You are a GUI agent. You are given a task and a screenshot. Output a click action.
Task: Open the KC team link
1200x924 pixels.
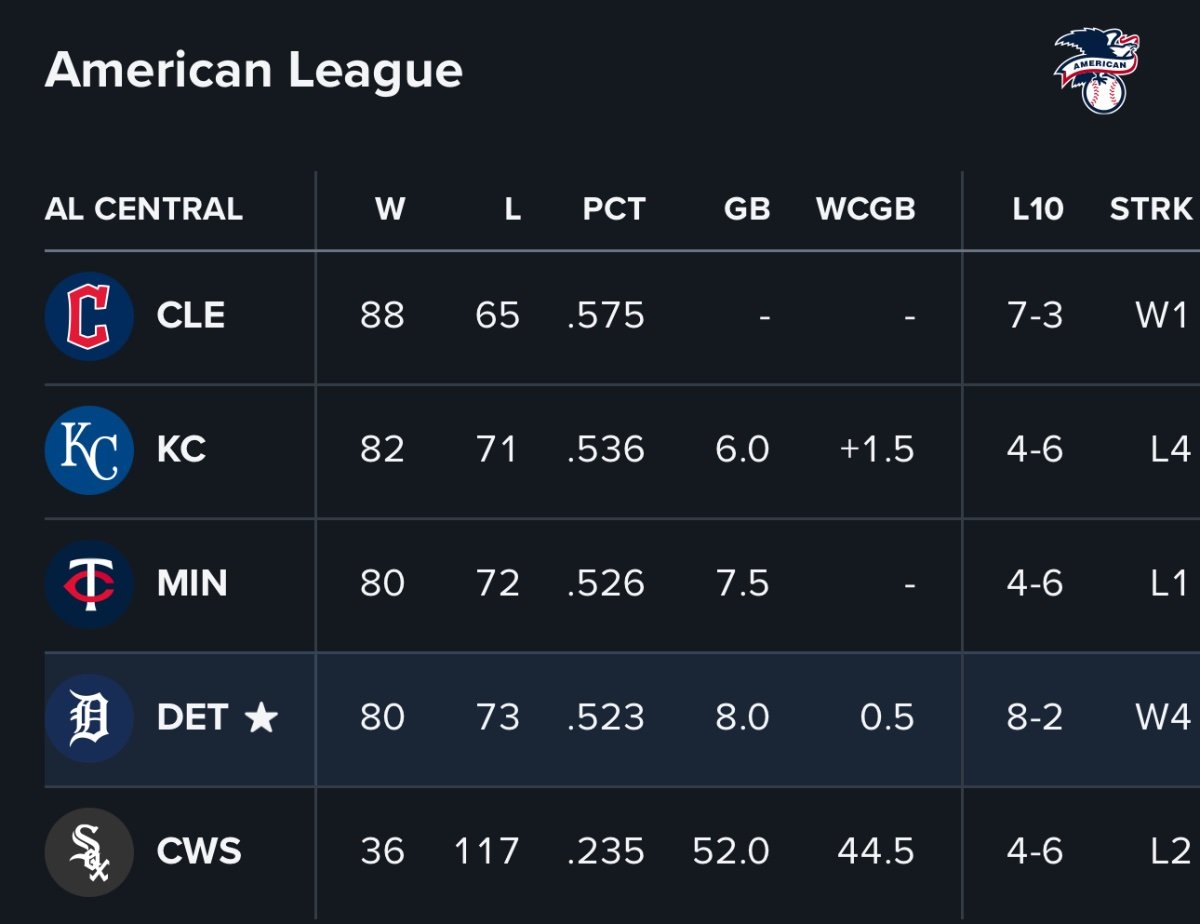(x=181, y=450)
